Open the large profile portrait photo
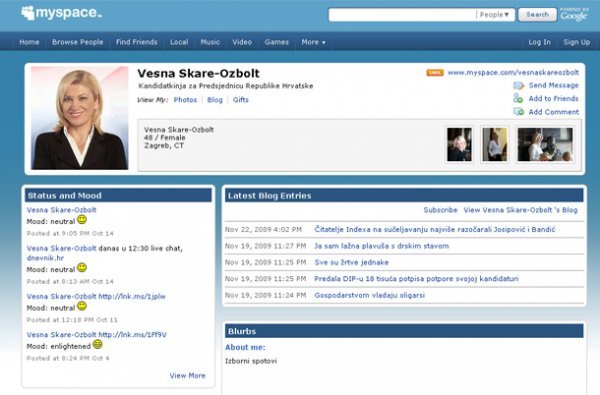The image size is (600, 395). click(80, 118)
